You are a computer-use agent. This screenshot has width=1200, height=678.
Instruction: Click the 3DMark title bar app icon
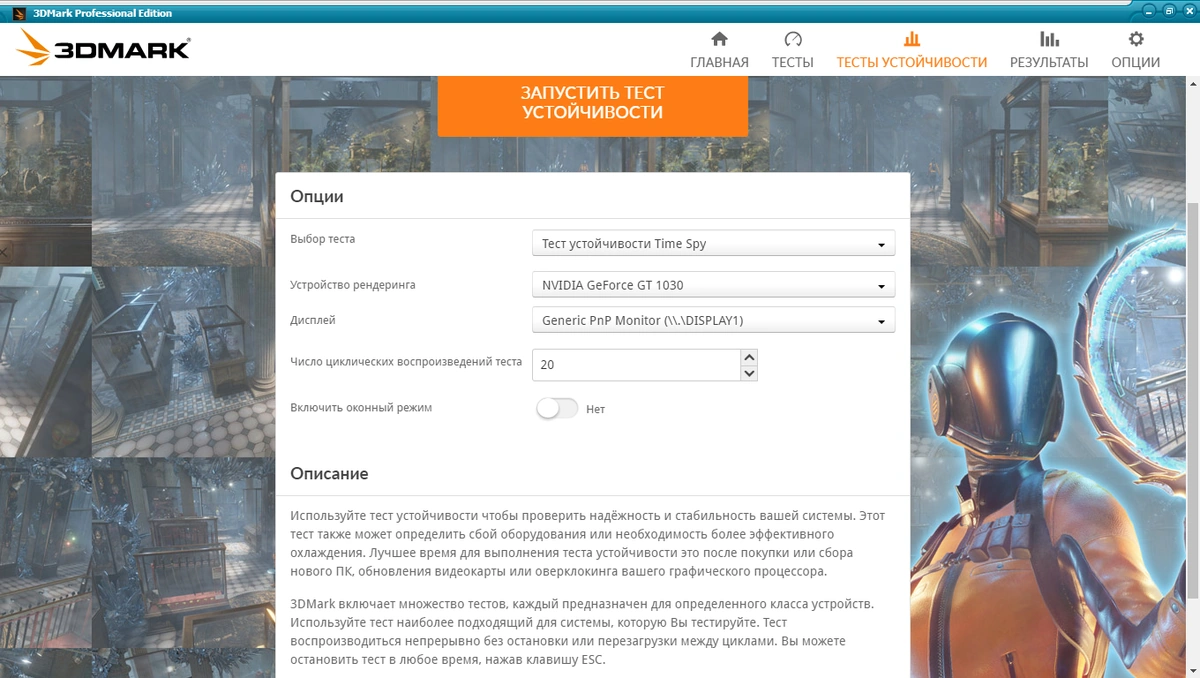click(x=18, y=13)
